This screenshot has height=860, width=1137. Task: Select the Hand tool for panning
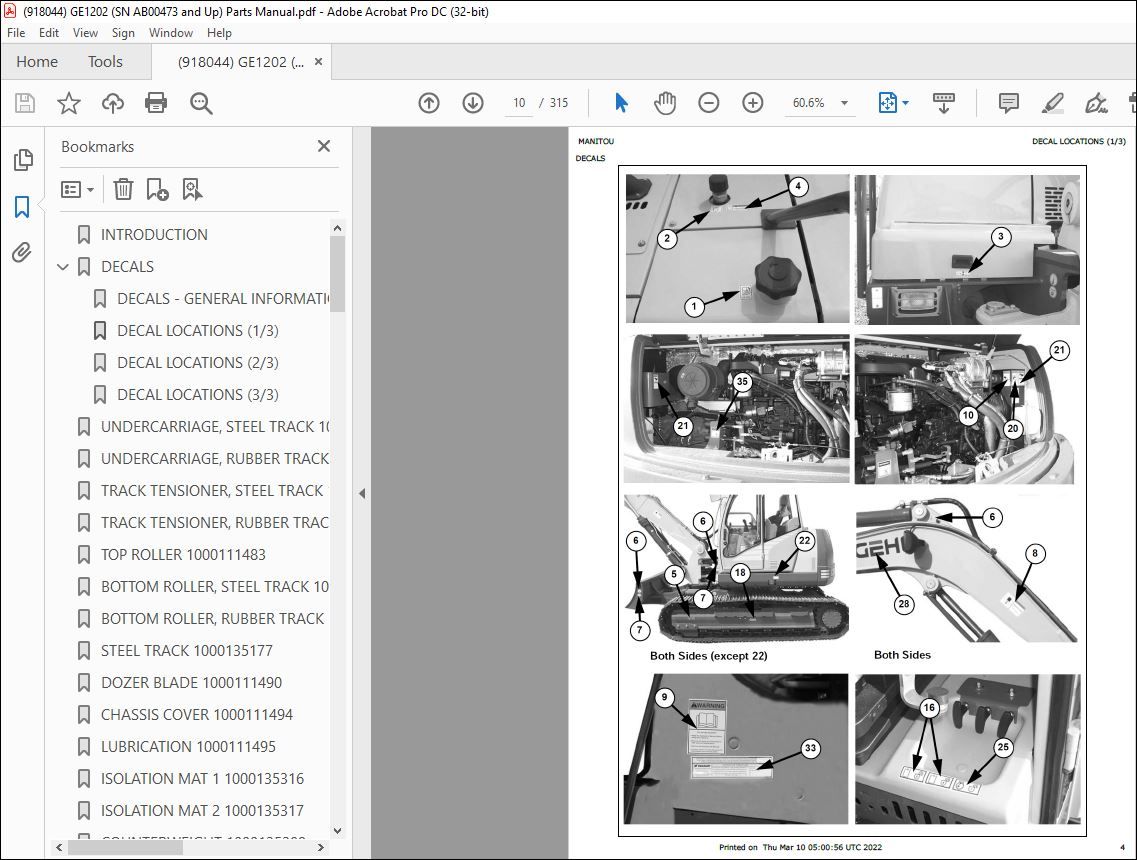[x=664, y=102]
